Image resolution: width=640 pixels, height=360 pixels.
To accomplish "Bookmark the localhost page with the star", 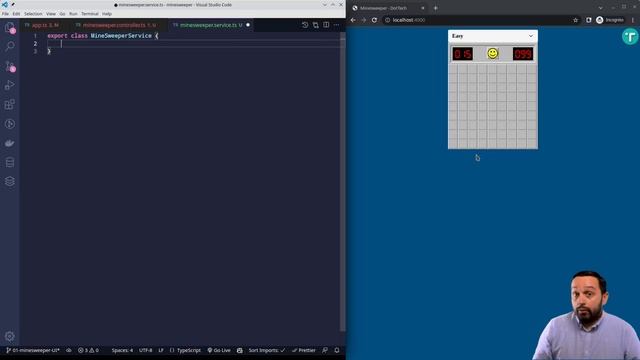I will coord(576,20).
